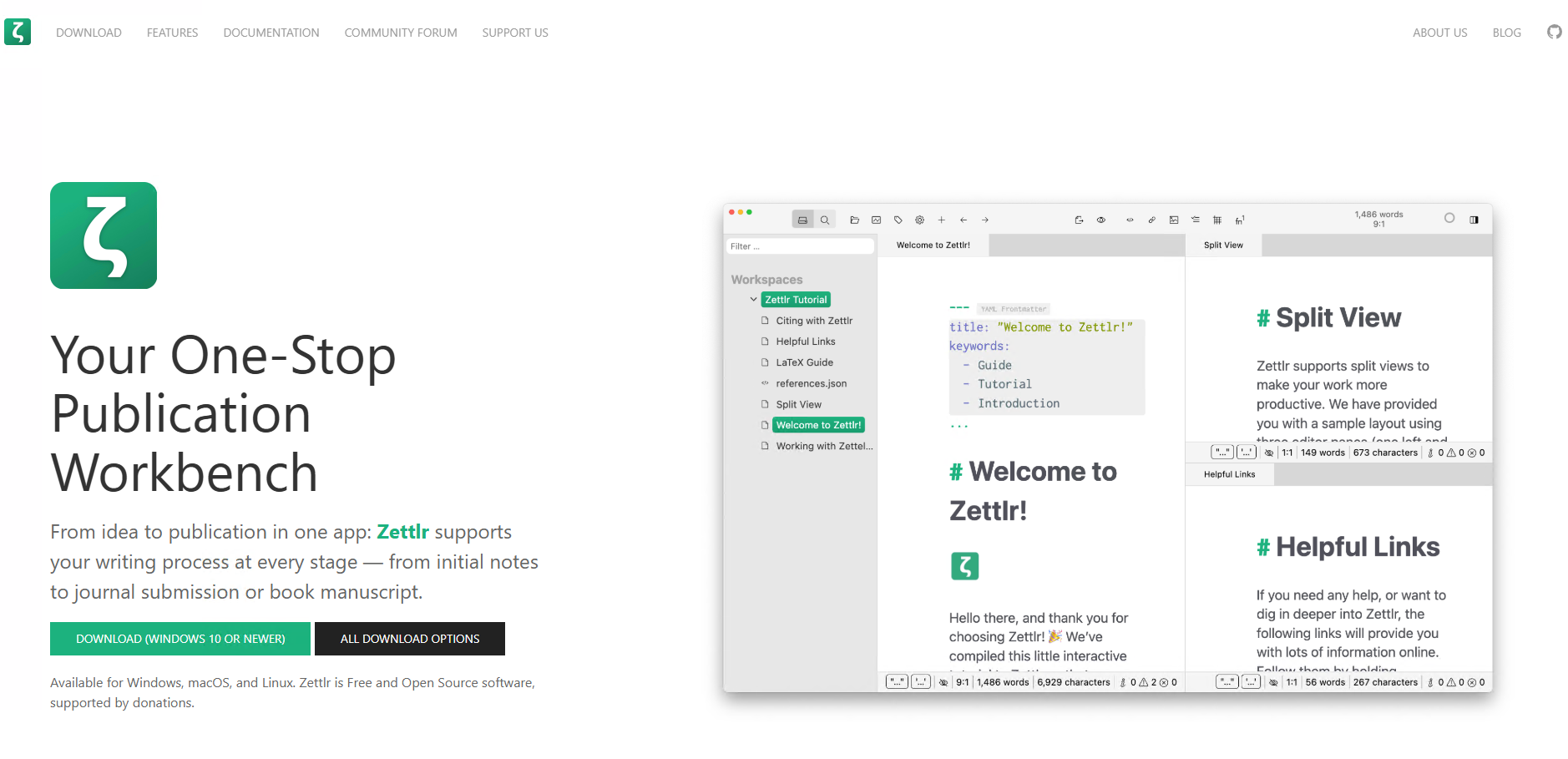Collapse the Zettlr Tutorial workspace chevron

[x=754, y=299]
